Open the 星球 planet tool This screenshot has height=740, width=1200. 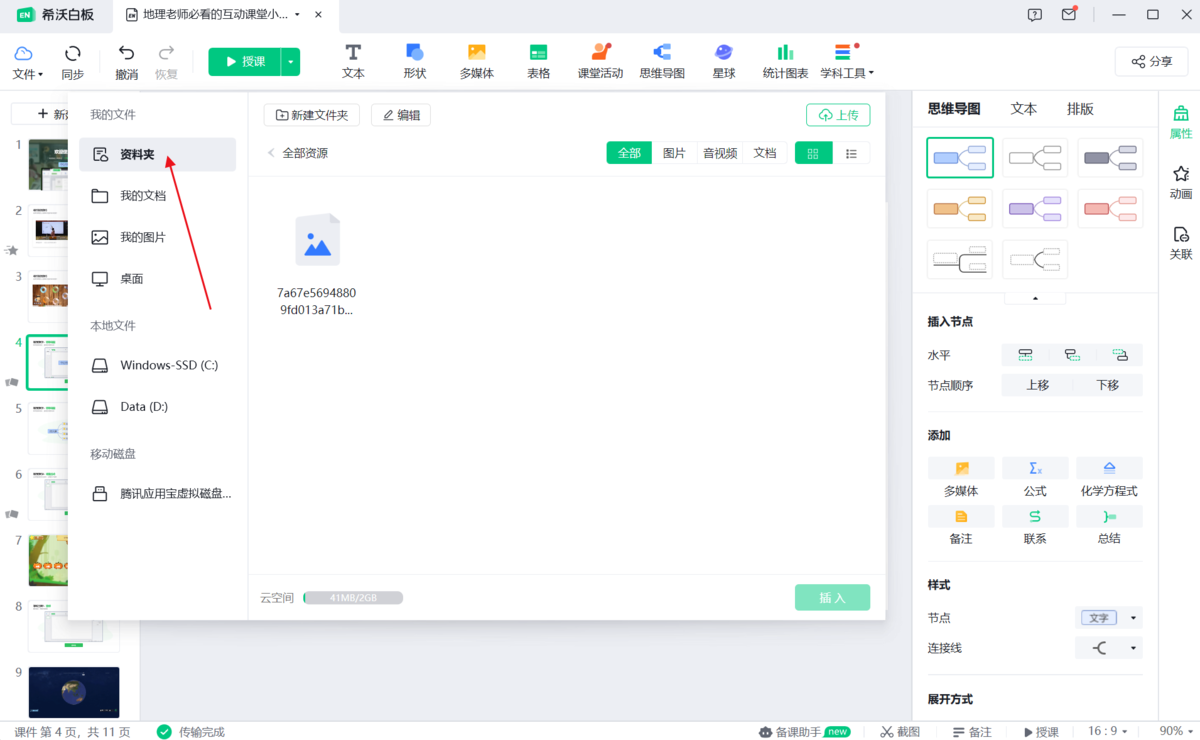(723, 60)
